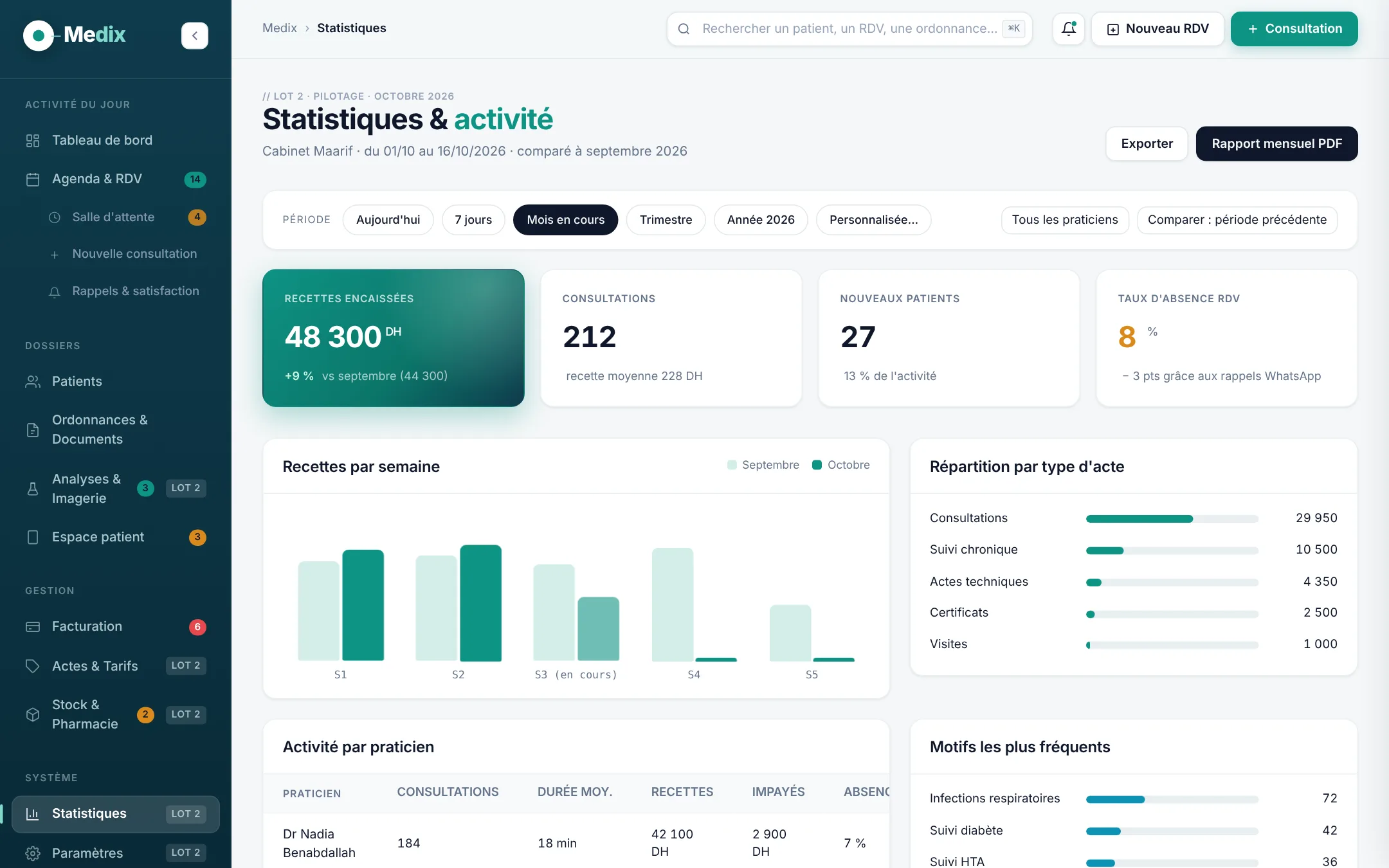1389x868 pixels.
Task: Select the Mois en cours period
Action: (566, 220)
